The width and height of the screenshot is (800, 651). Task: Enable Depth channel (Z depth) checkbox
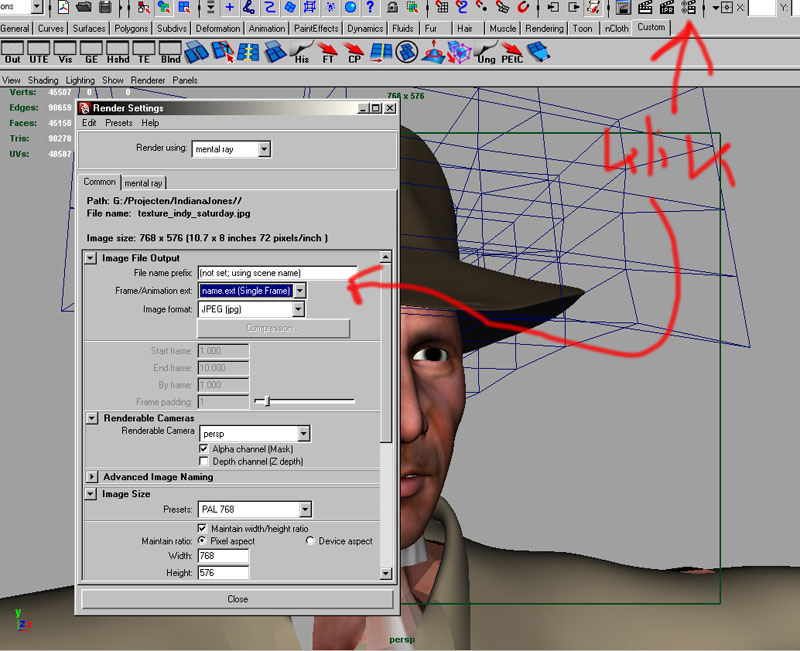pyautogui.click(x=204, y=461)
